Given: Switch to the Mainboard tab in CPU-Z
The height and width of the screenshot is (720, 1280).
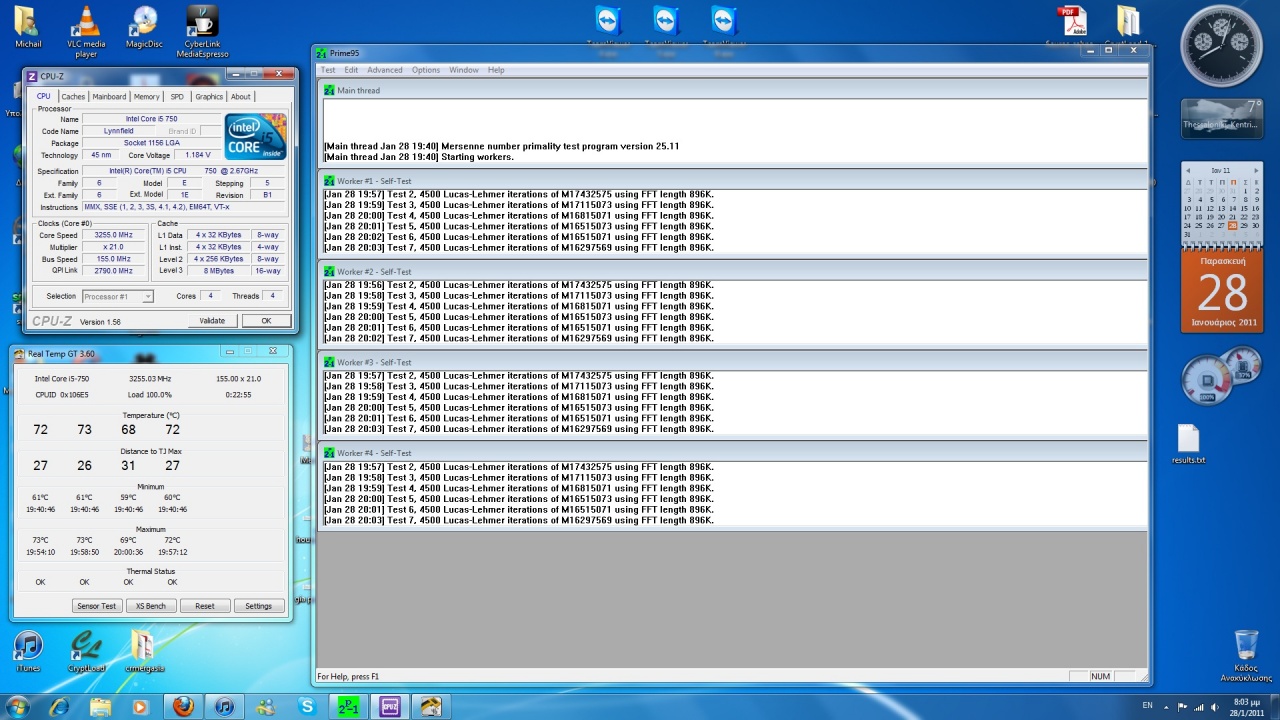Looking at the screenshot, I should click(109, 97).
